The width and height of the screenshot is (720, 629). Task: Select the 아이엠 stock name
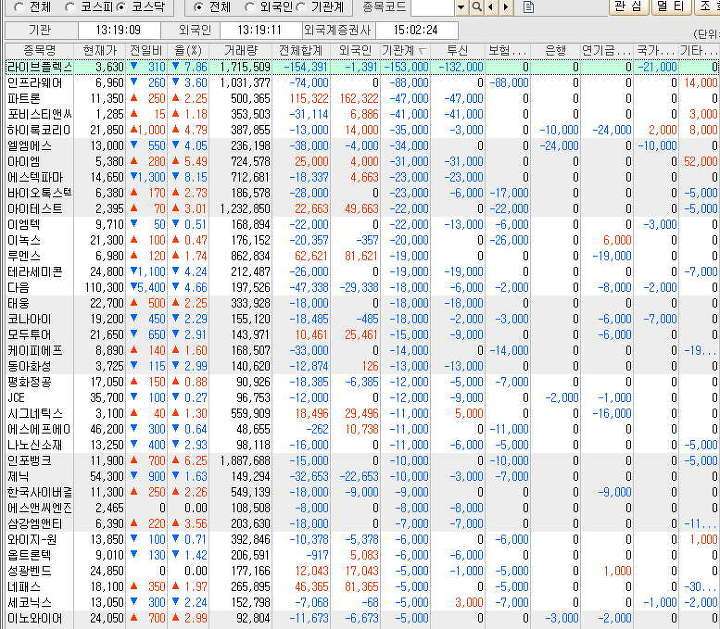[24, 162]
